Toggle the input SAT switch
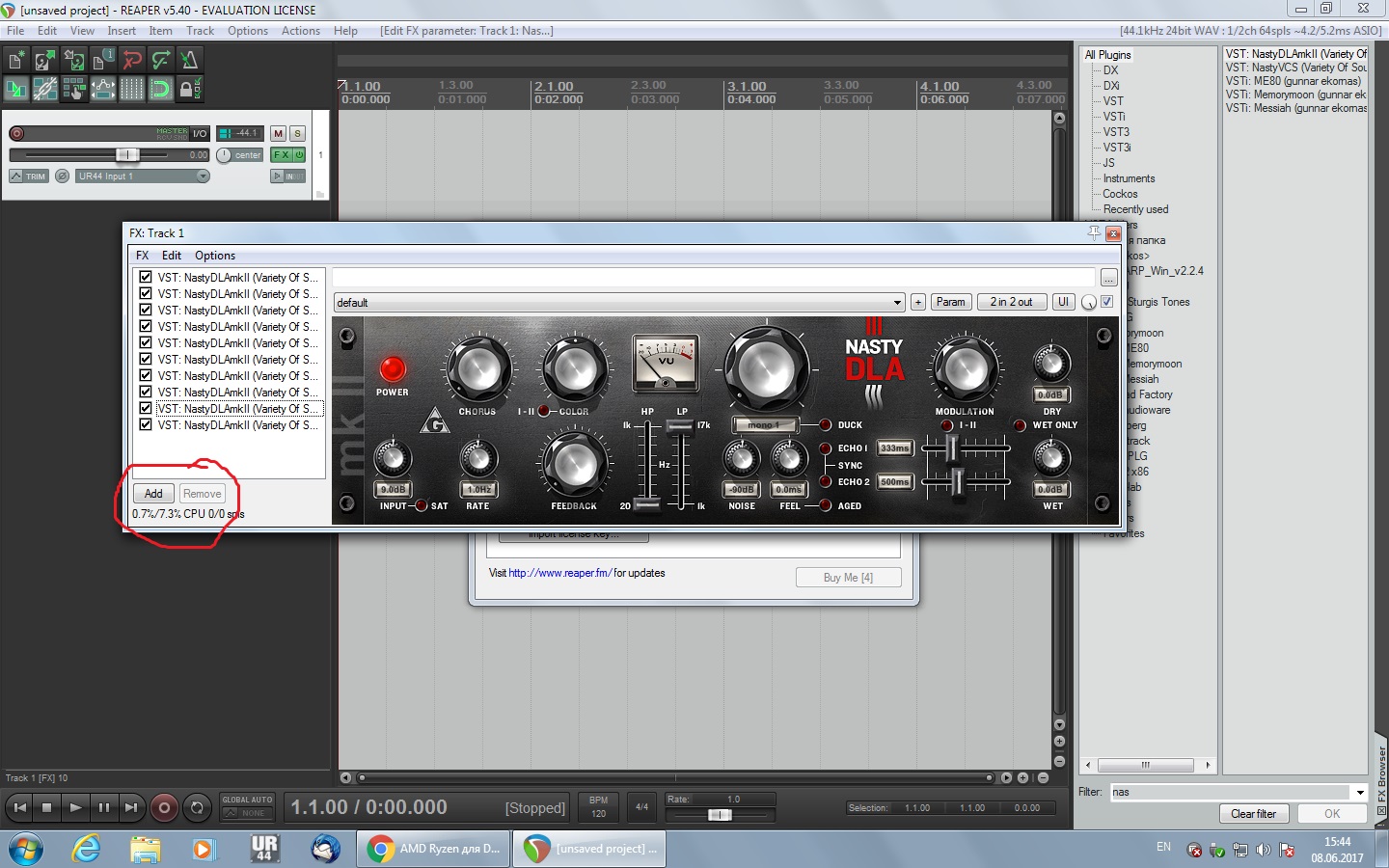1389x868 pixels. pyautogui.click(x=422, y=505)
